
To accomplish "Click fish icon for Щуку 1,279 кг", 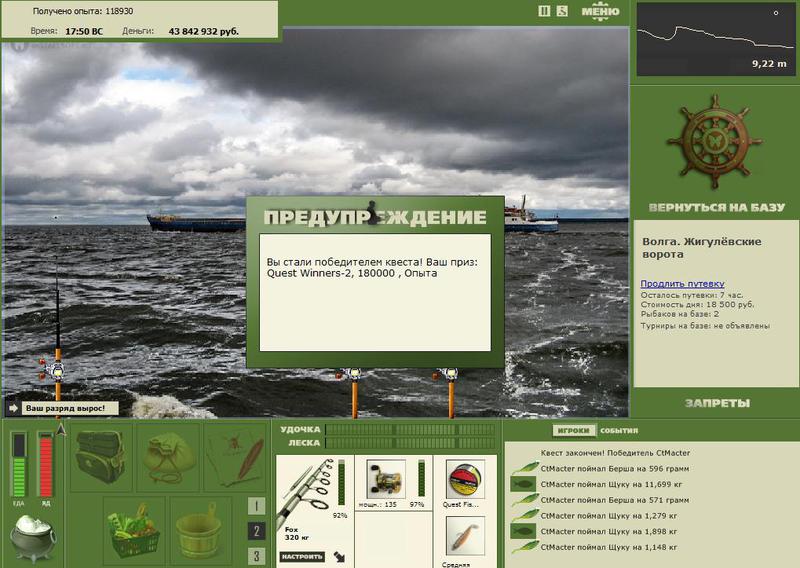I will tap(524, 515).
